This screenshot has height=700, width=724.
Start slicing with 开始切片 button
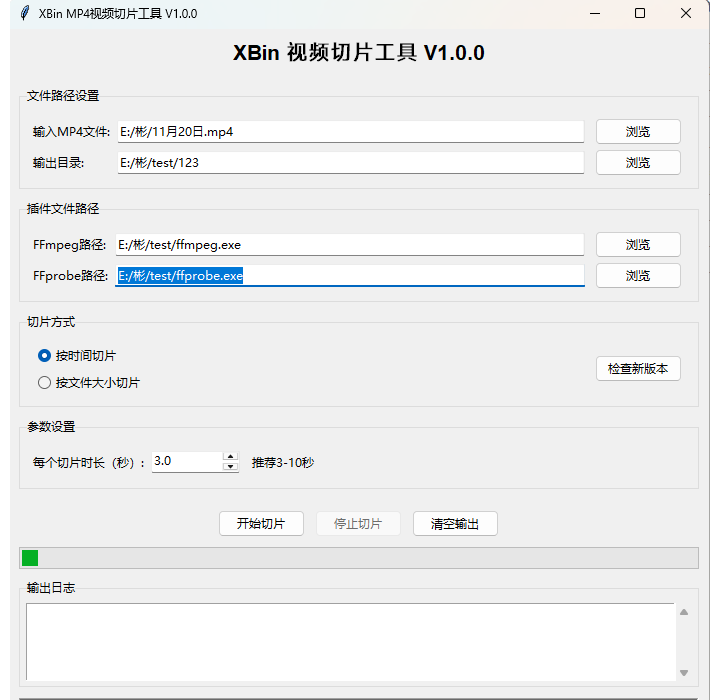260,524
